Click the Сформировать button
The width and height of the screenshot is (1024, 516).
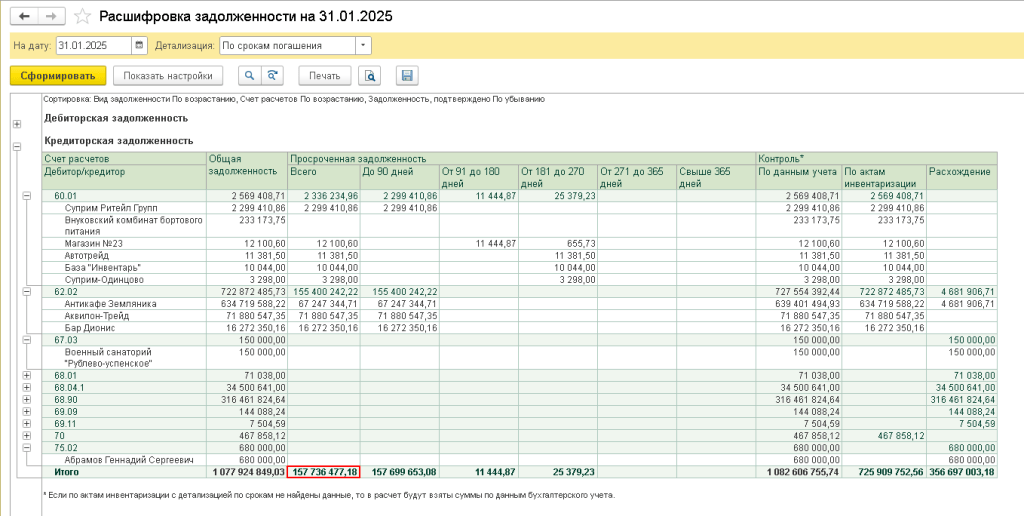point(57,75)
